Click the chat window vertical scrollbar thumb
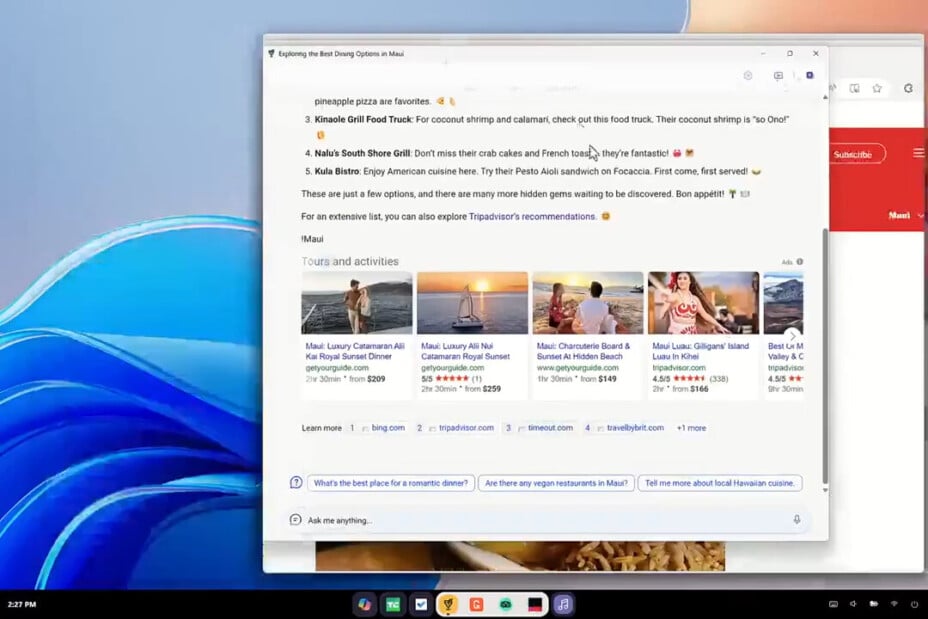Image resolution: width=928 pixels, height=619 pixels. point(825,355)
